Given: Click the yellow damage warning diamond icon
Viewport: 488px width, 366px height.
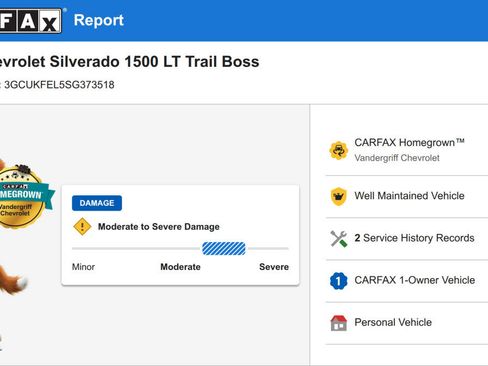Looking at the screenshot, I should (x=82, y=227).
